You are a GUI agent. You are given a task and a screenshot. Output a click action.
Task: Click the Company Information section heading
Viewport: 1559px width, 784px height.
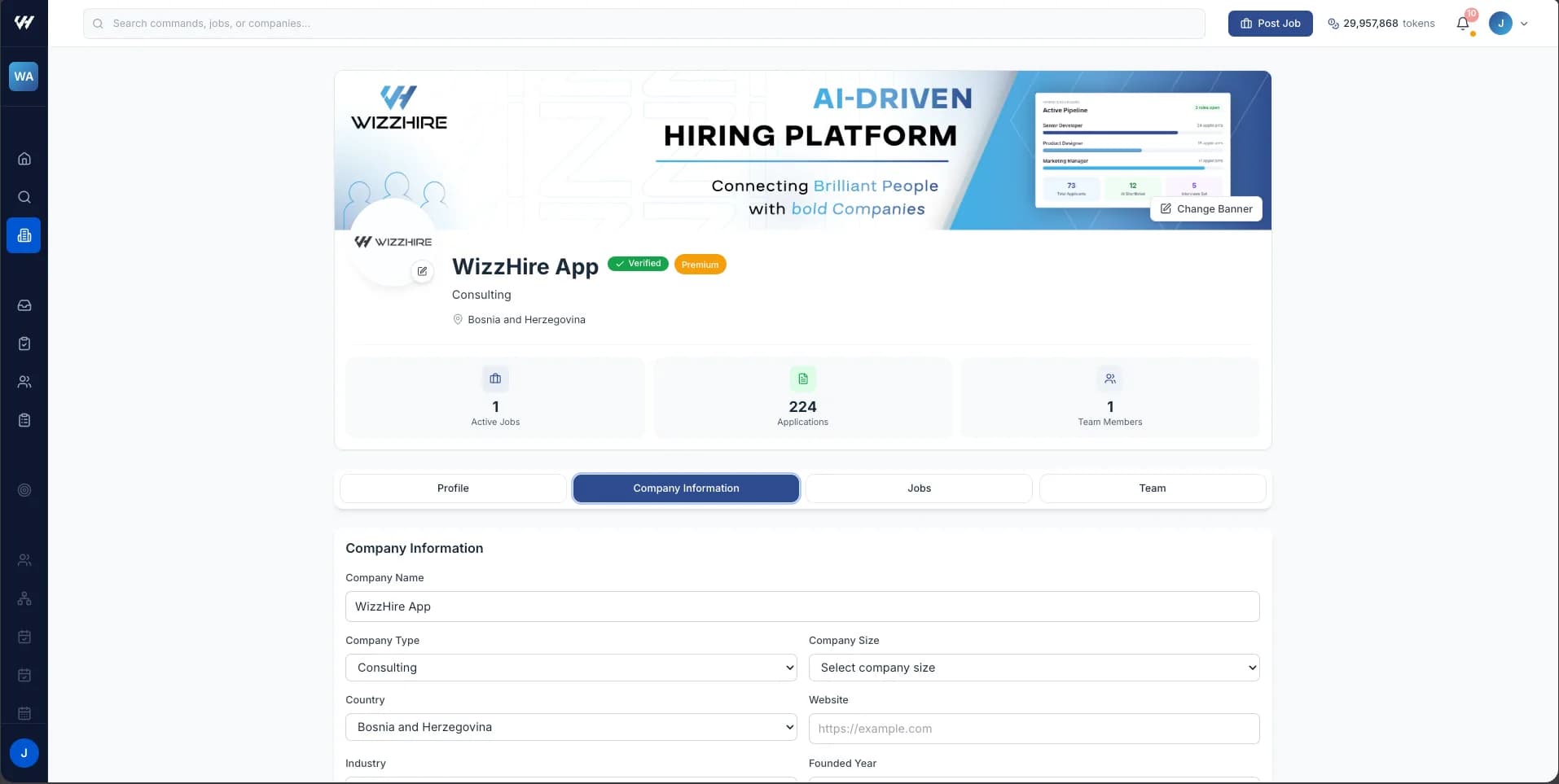pyautogui.click(x=414, y=549)
